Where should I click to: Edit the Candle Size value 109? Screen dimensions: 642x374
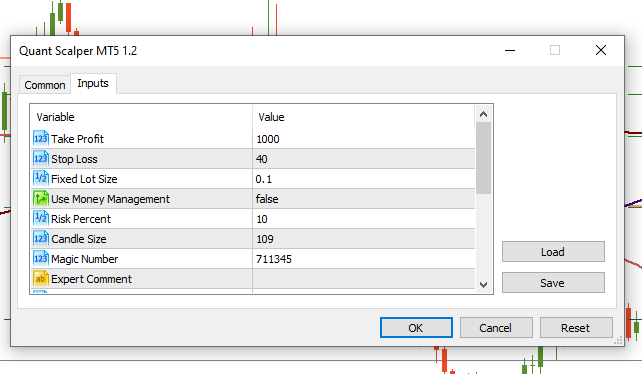click(x=364, y=239)
